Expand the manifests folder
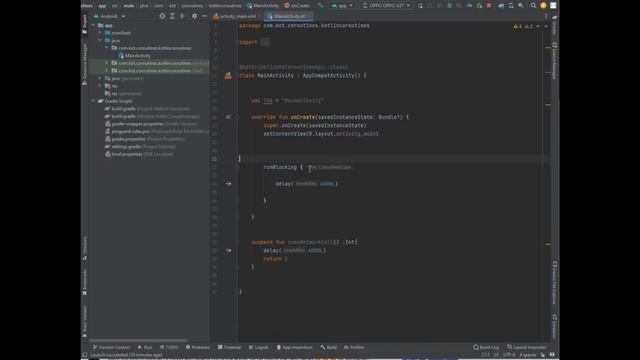 coord(100,33)
